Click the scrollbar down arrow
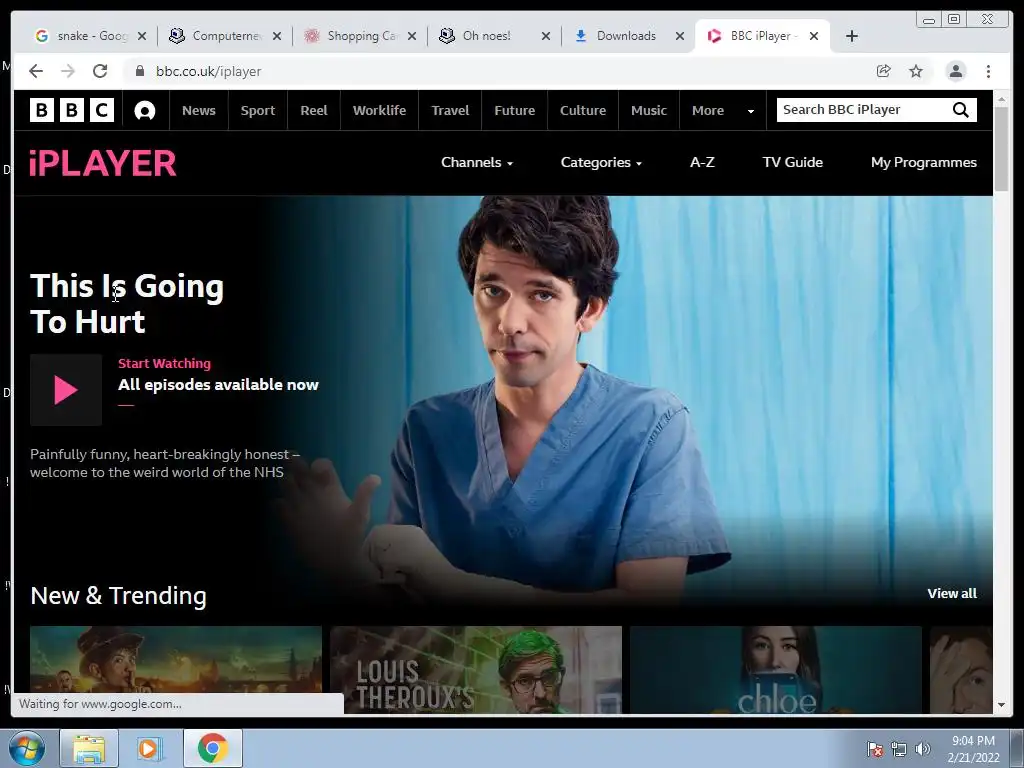 coord(1001,705)
